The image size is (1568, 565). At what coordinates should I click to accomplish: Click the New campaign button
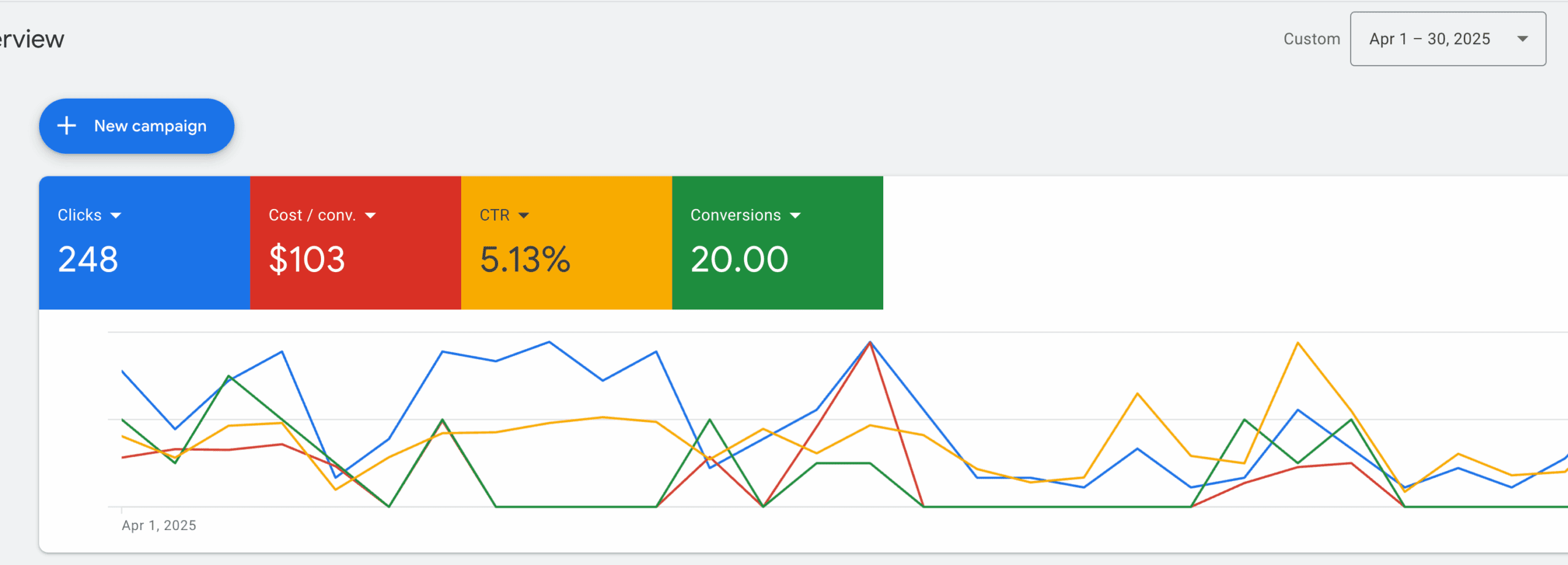point(136,126)
